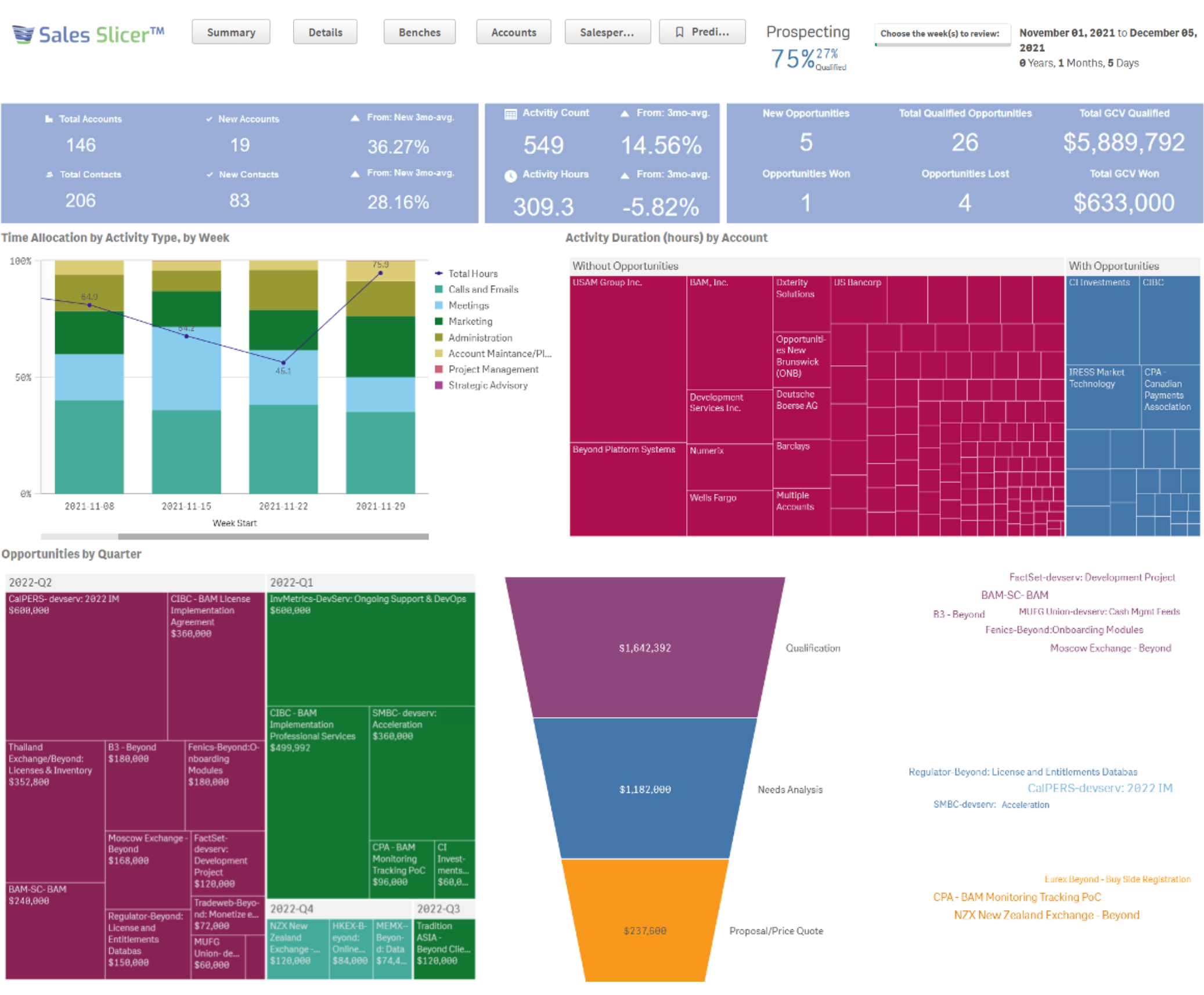1204x995 pixels.
Task: Click the 2022-Q4 quarter header
Action: point(339,909)
